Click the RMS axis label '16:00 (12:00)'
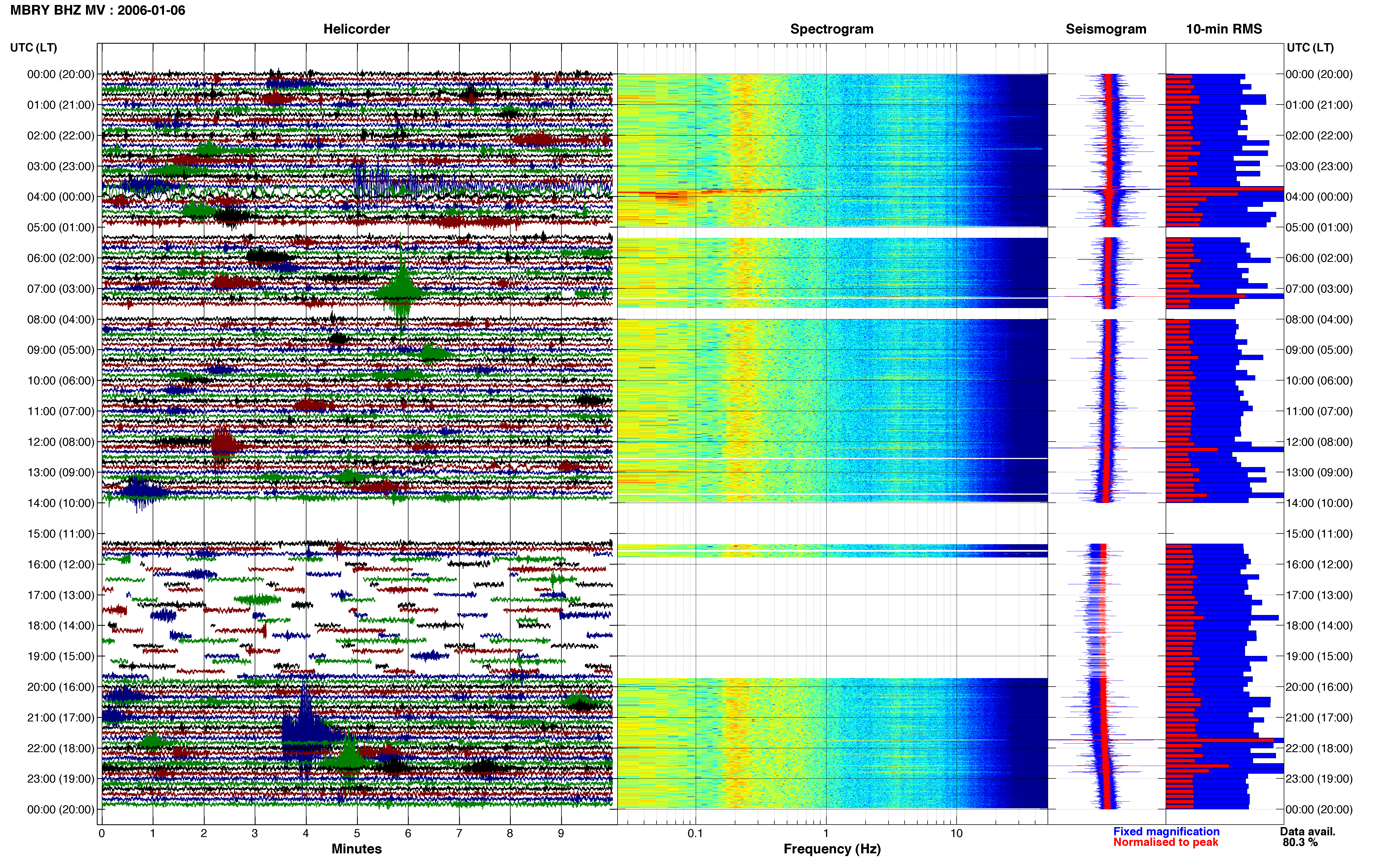 [1319, 564]
